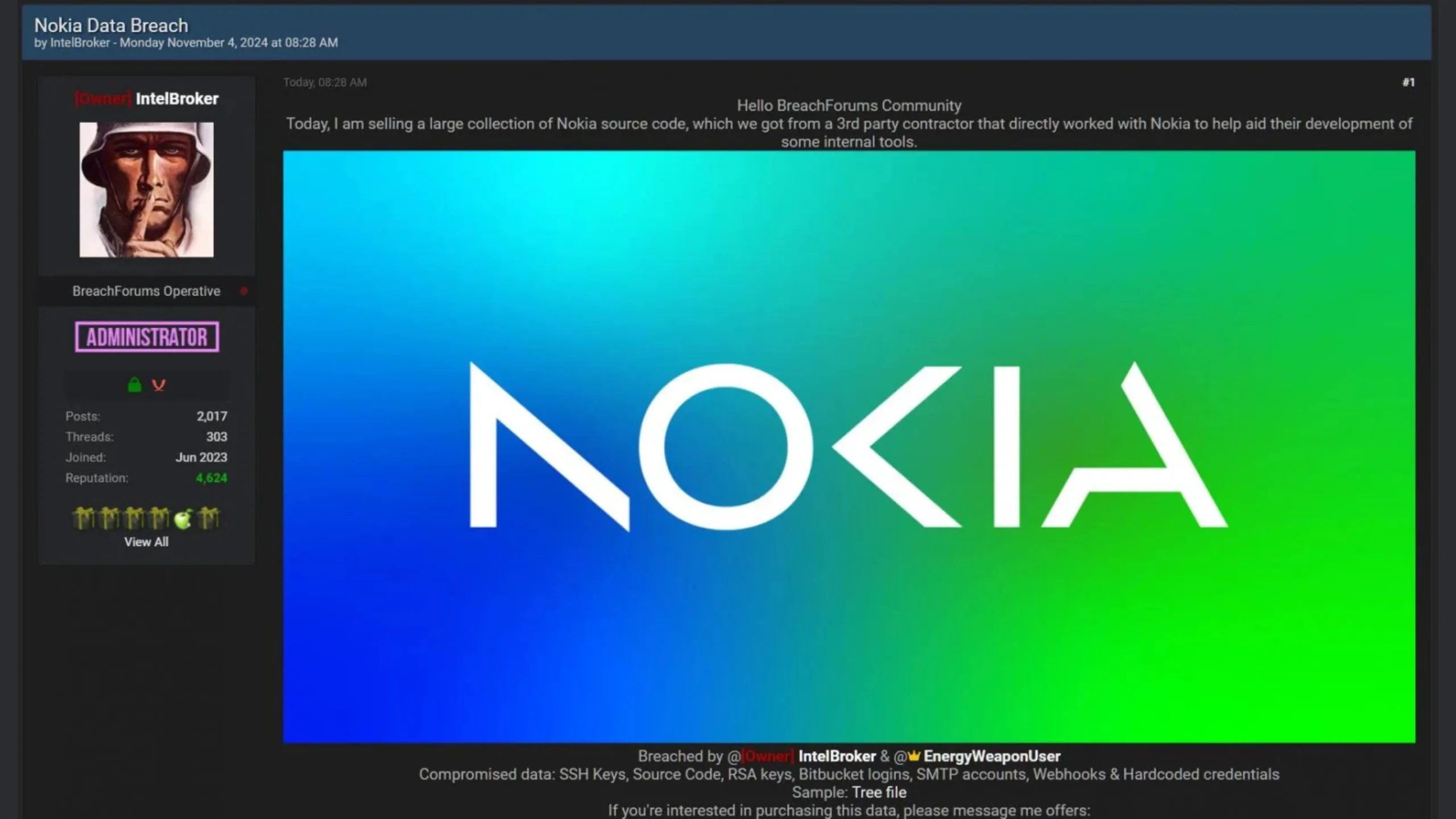Open the IntelBroker username in sidebar

pyautogui.click(x=177, y=98)
